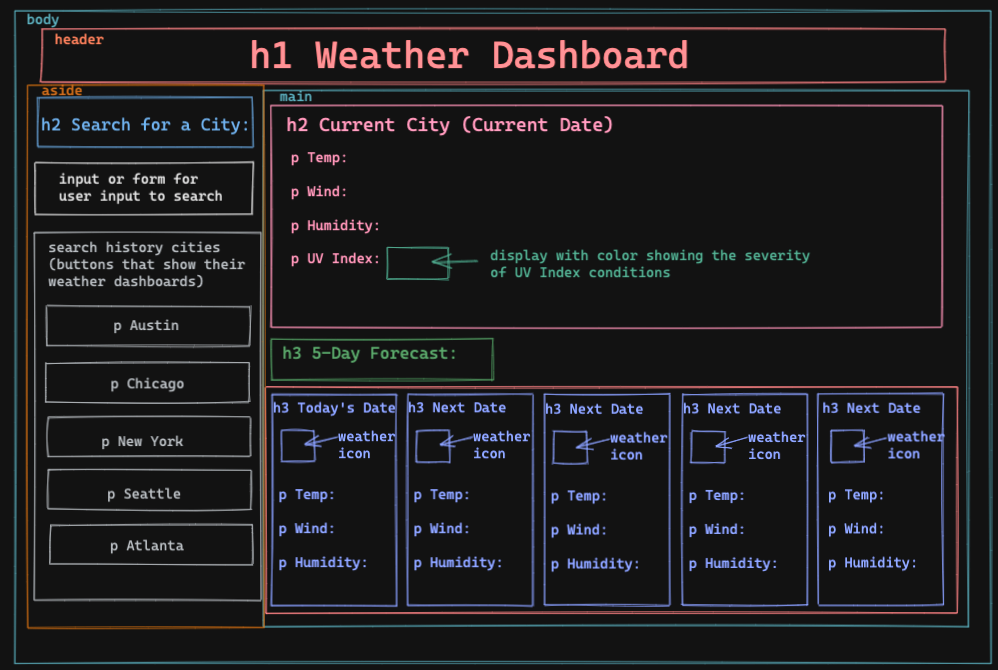Click the Search for a City heading

145,125
